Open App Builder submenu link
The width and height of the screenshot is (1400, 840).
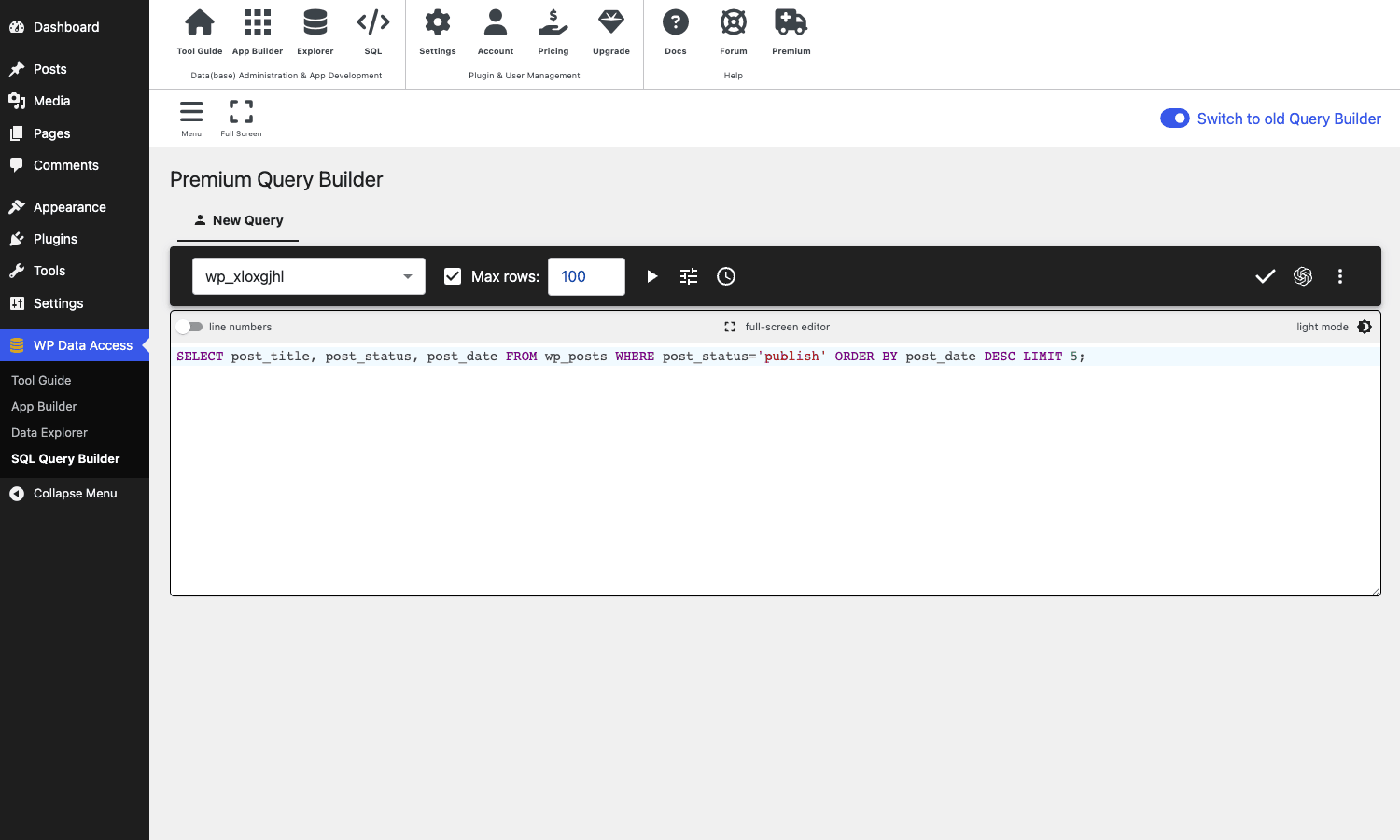(x=44, y=406)
